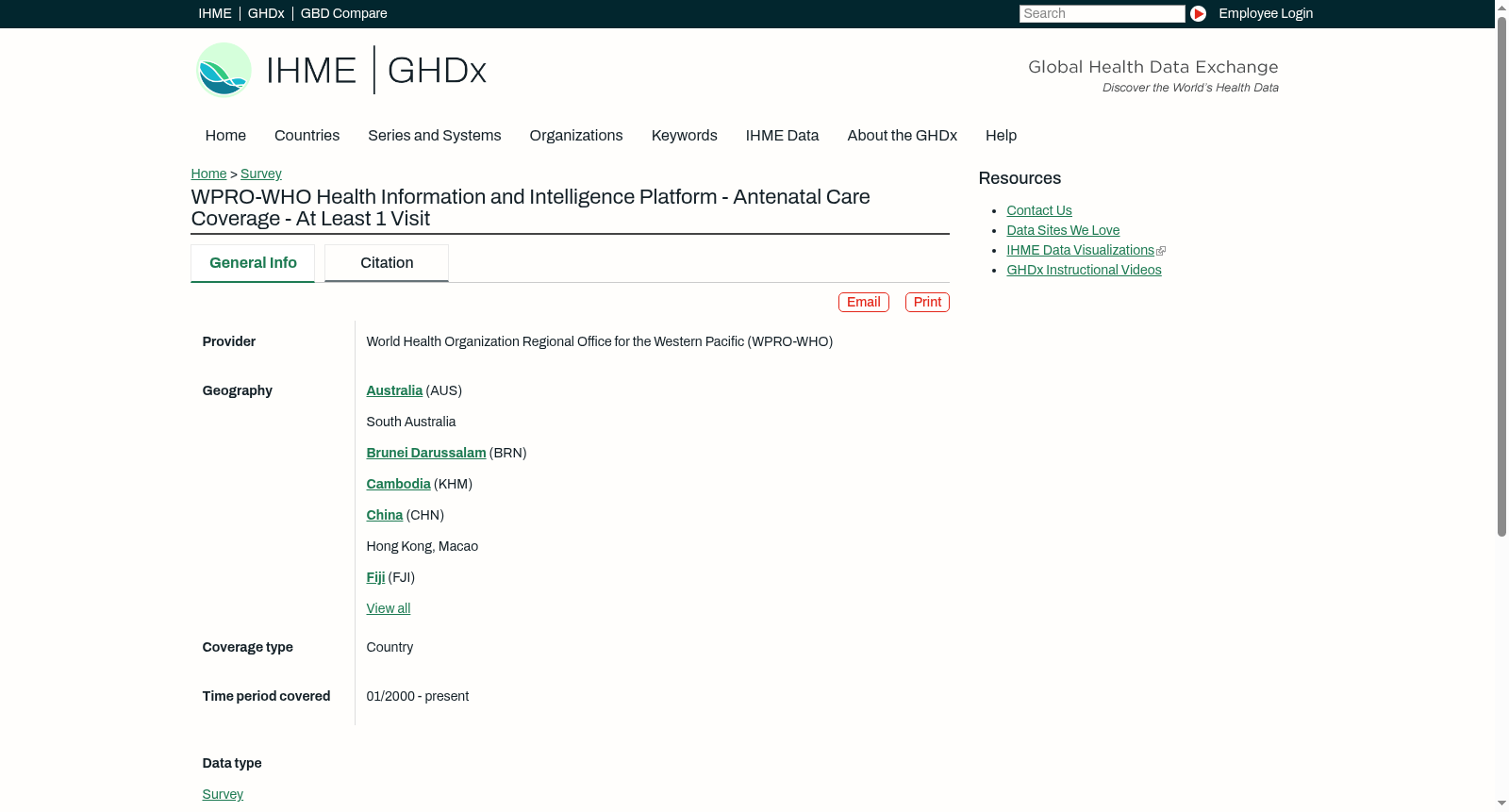
Task: Open GBD Compare in top bar
Action: pyautogui.click(x=344, y=13)
